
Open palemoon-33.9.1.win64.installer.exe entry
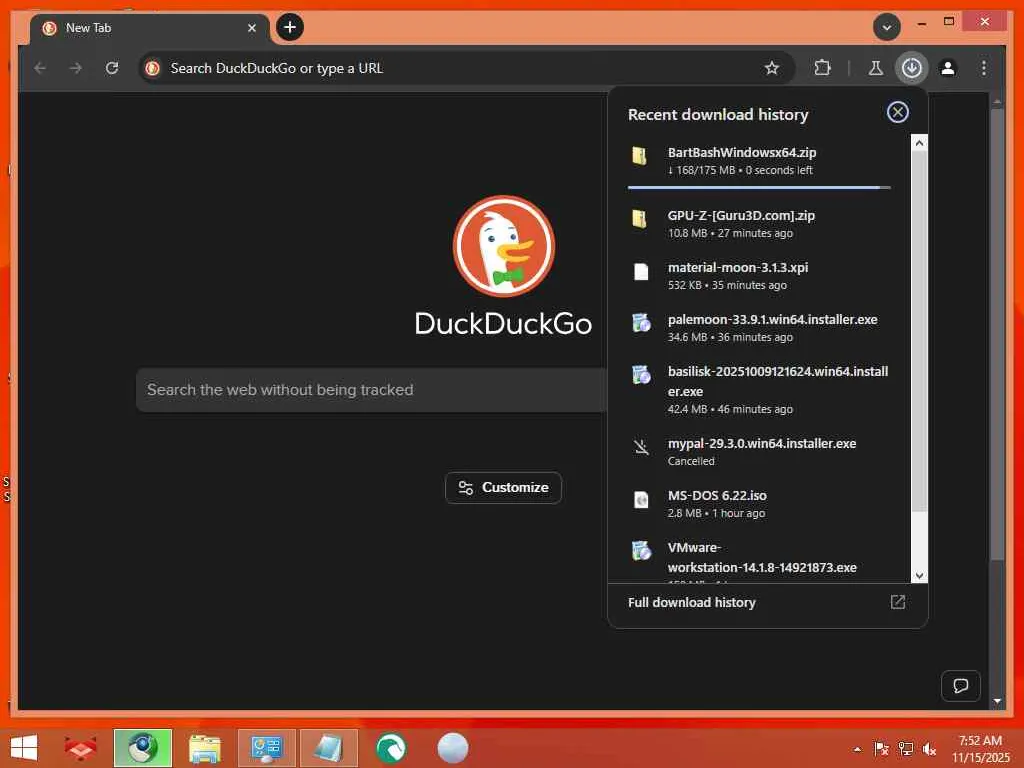759,328
